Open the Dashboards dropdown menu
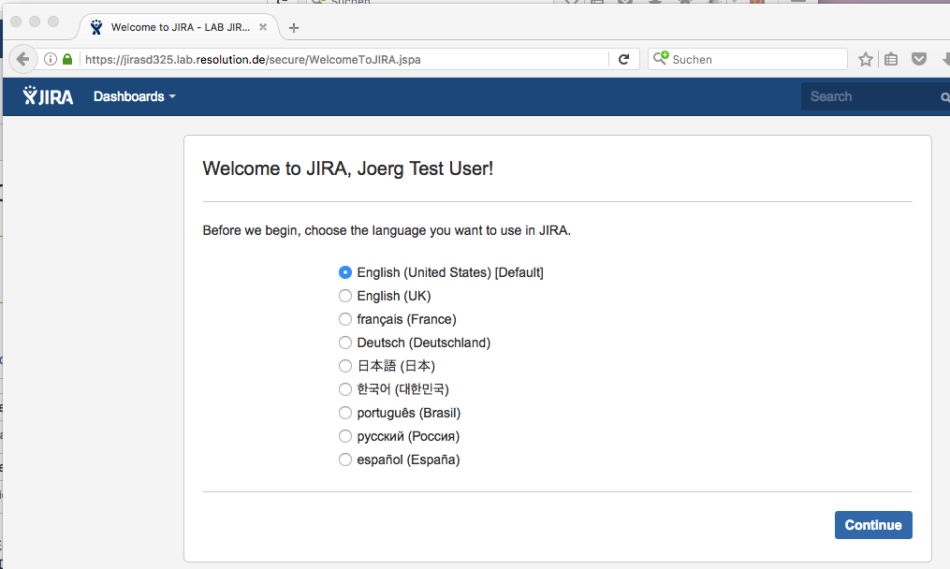This screenshot has width=950, height=569. 135,96
